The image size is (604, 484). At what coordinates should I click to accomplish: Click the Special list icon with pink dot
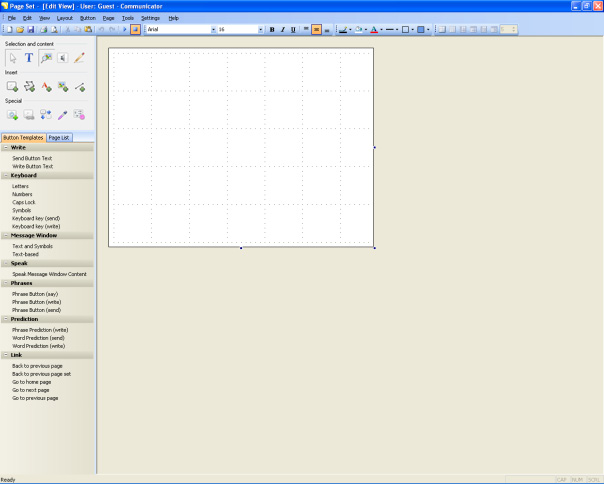[79, 115]
